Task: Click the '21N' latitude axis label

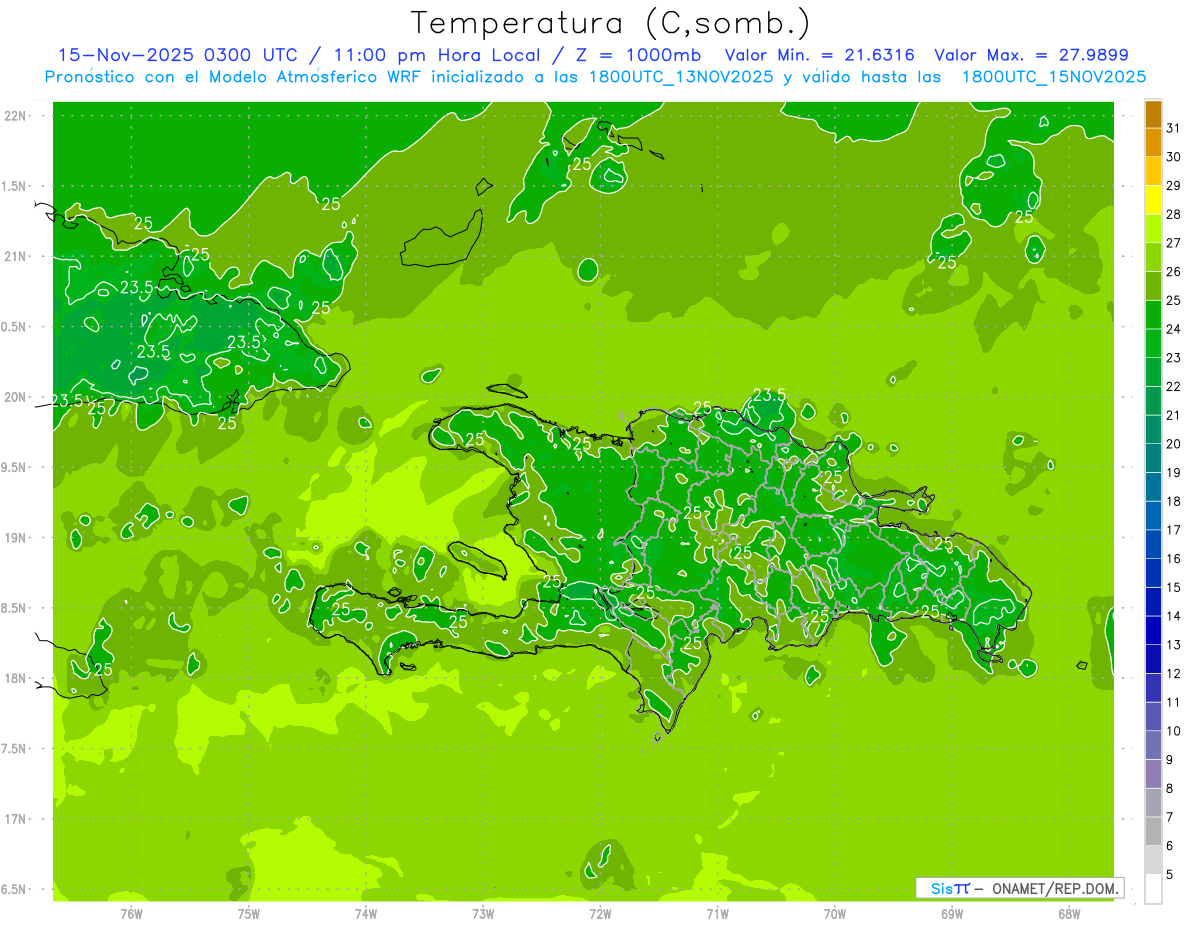Action: [15, 256]
